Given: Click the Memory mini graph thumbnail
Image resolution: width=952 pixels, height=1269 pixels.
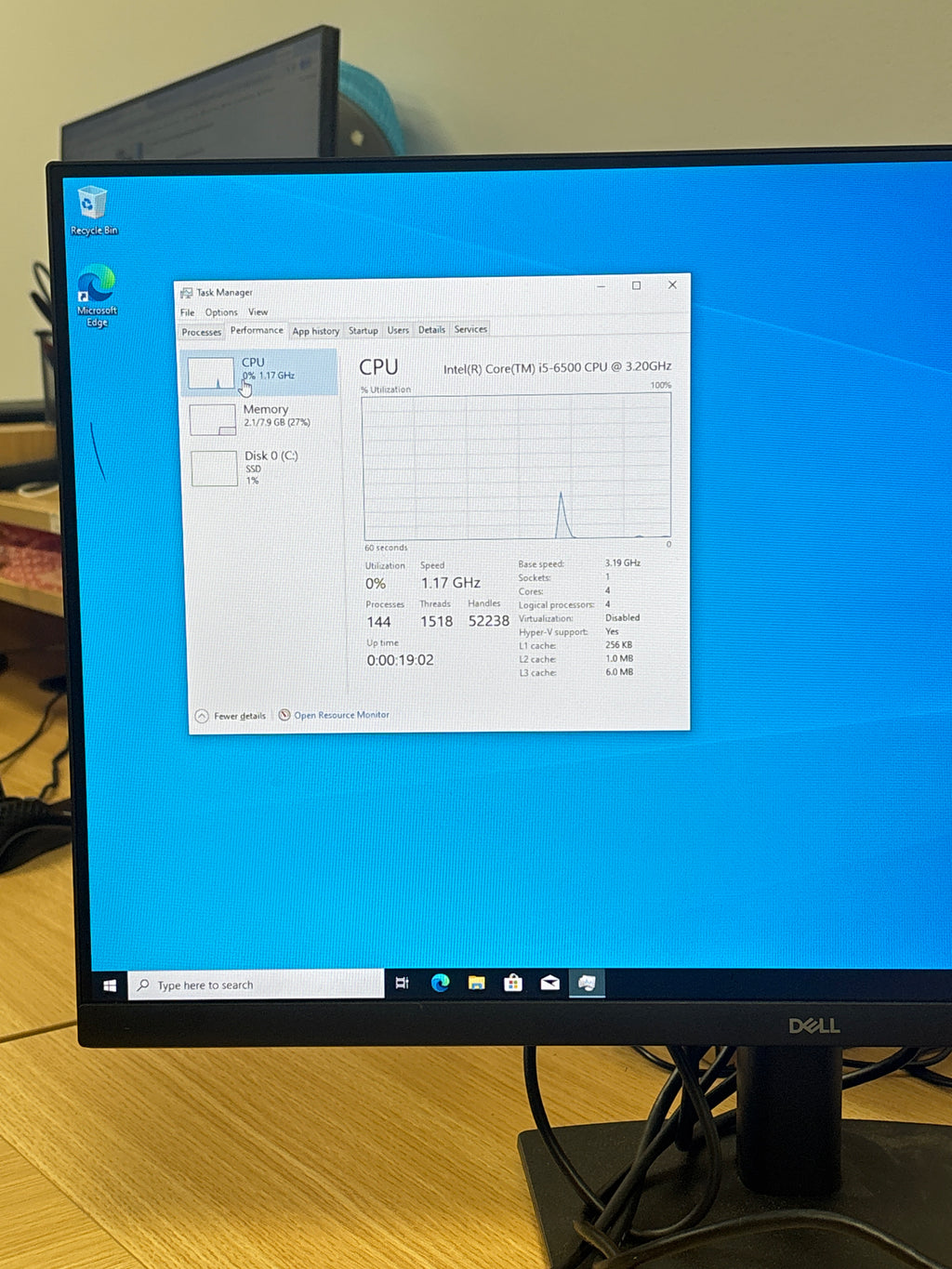Looking at the screenshot, I should click(213, 419).
